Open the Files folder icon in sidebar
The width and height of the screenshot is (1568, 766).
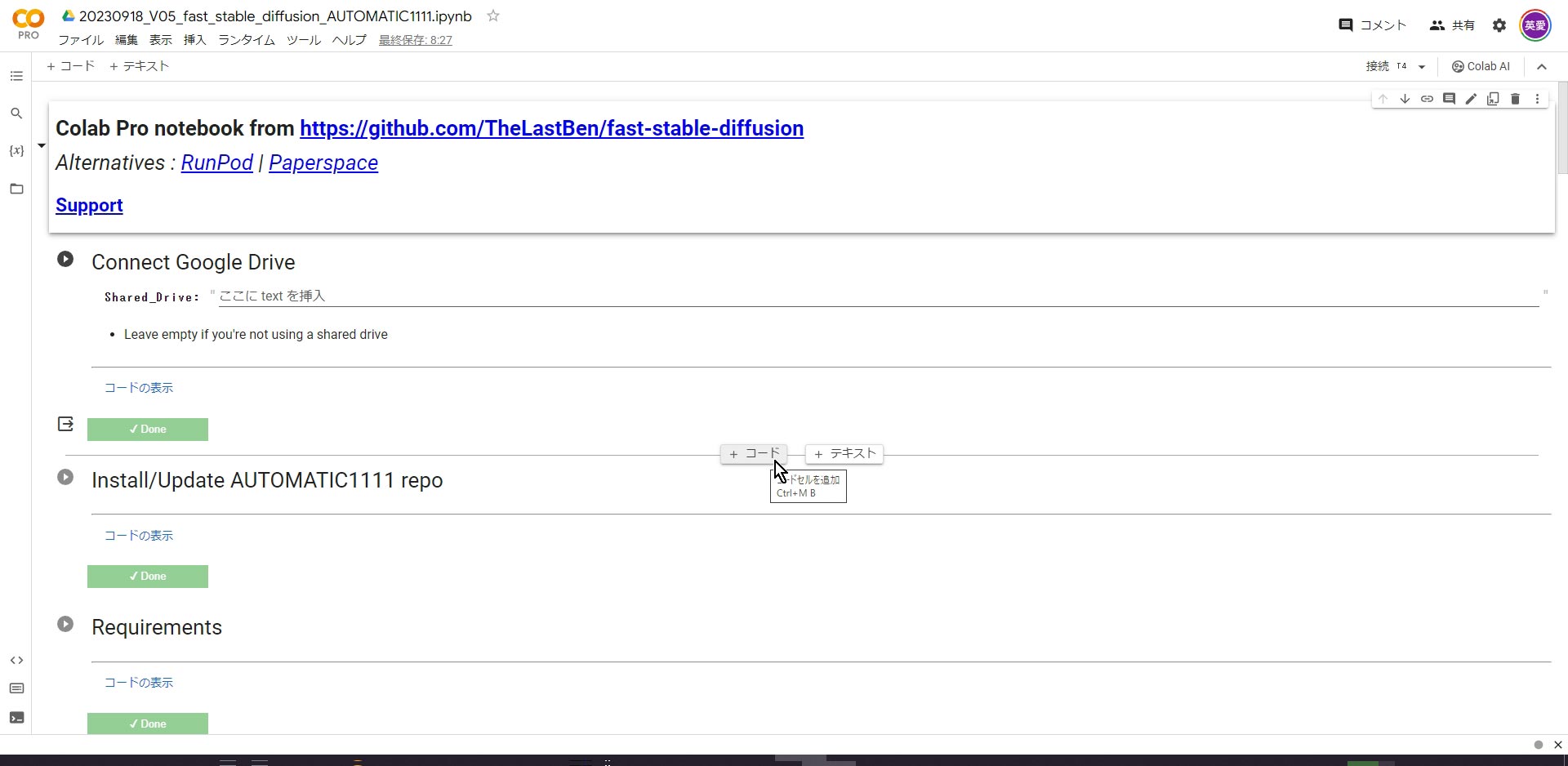[16, 189]
